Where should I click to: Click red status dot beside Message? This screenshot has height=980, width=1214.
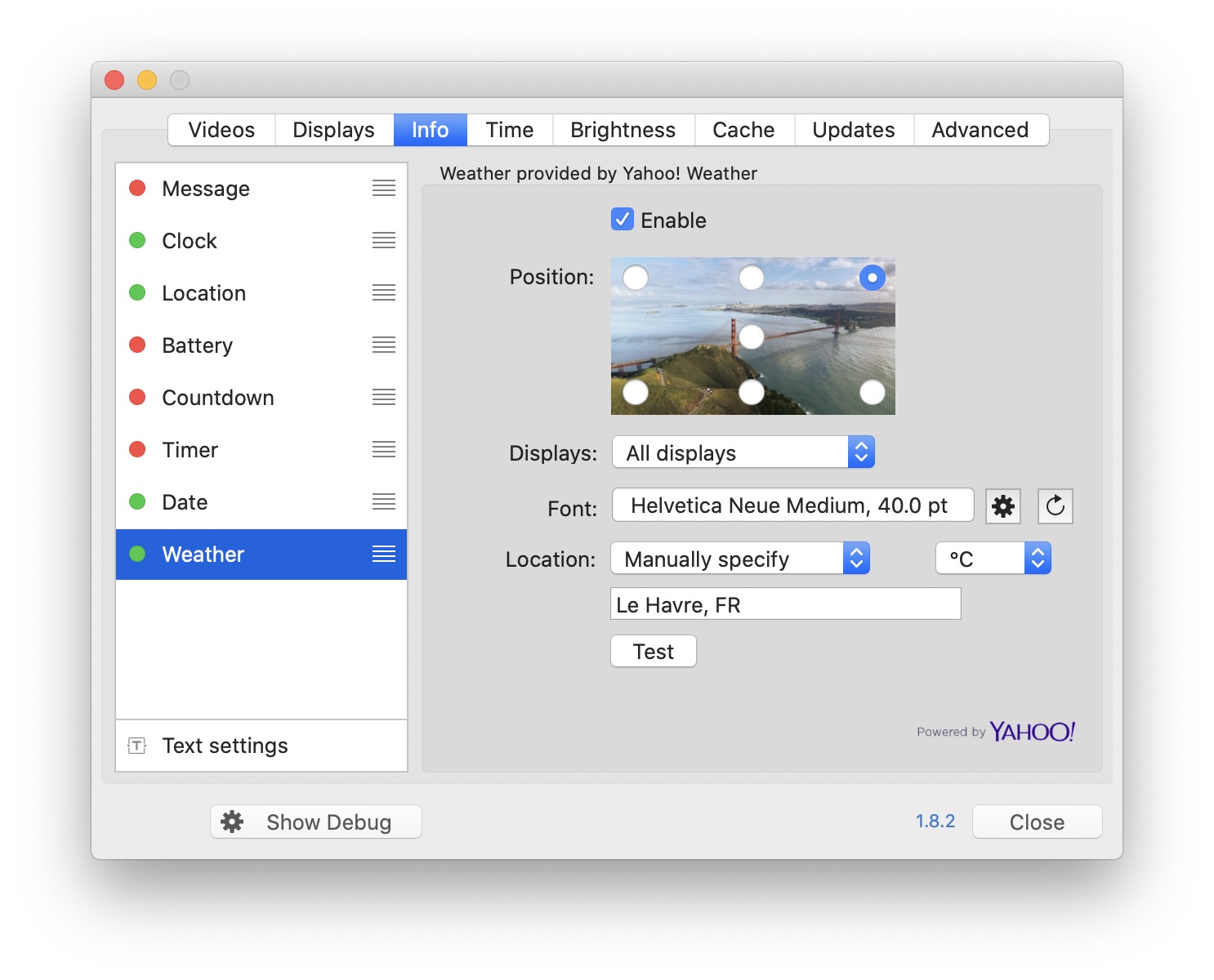tap(137, 188)
